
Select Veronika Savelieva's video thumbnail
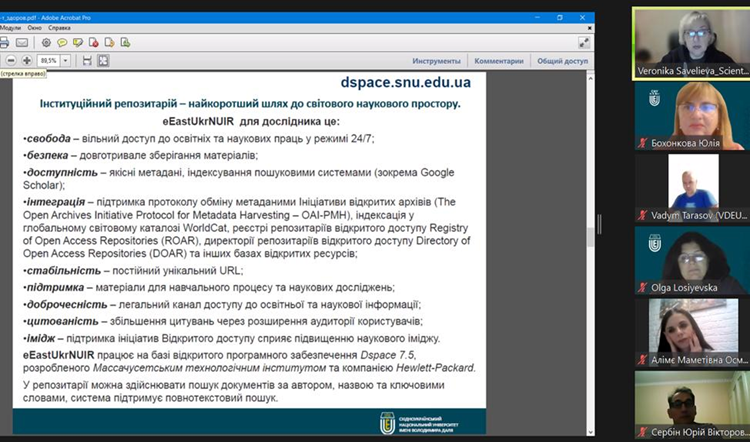[691, 40]
